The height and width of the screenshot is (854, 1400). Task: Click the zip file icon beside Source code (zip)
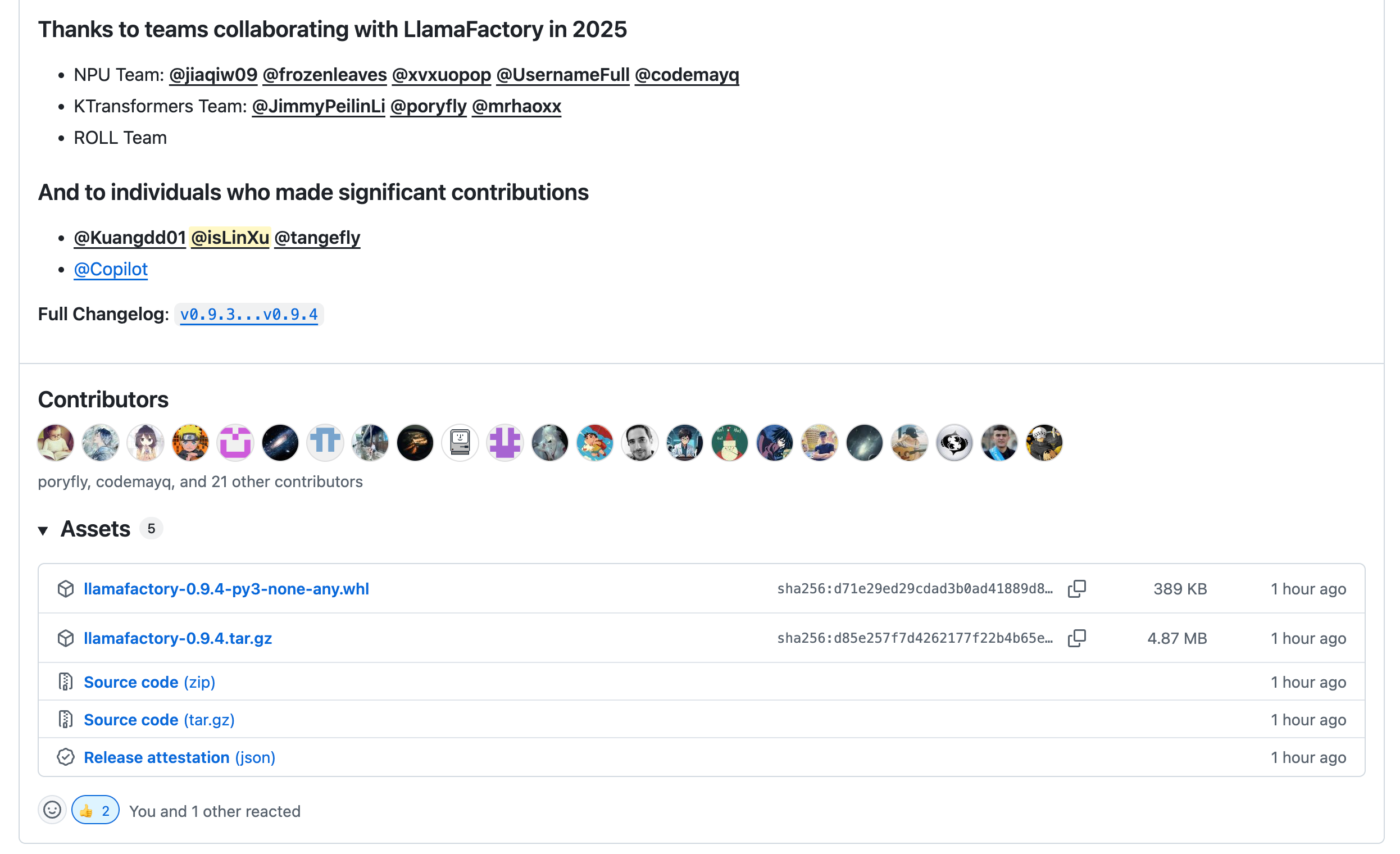(x=66, y=682)
